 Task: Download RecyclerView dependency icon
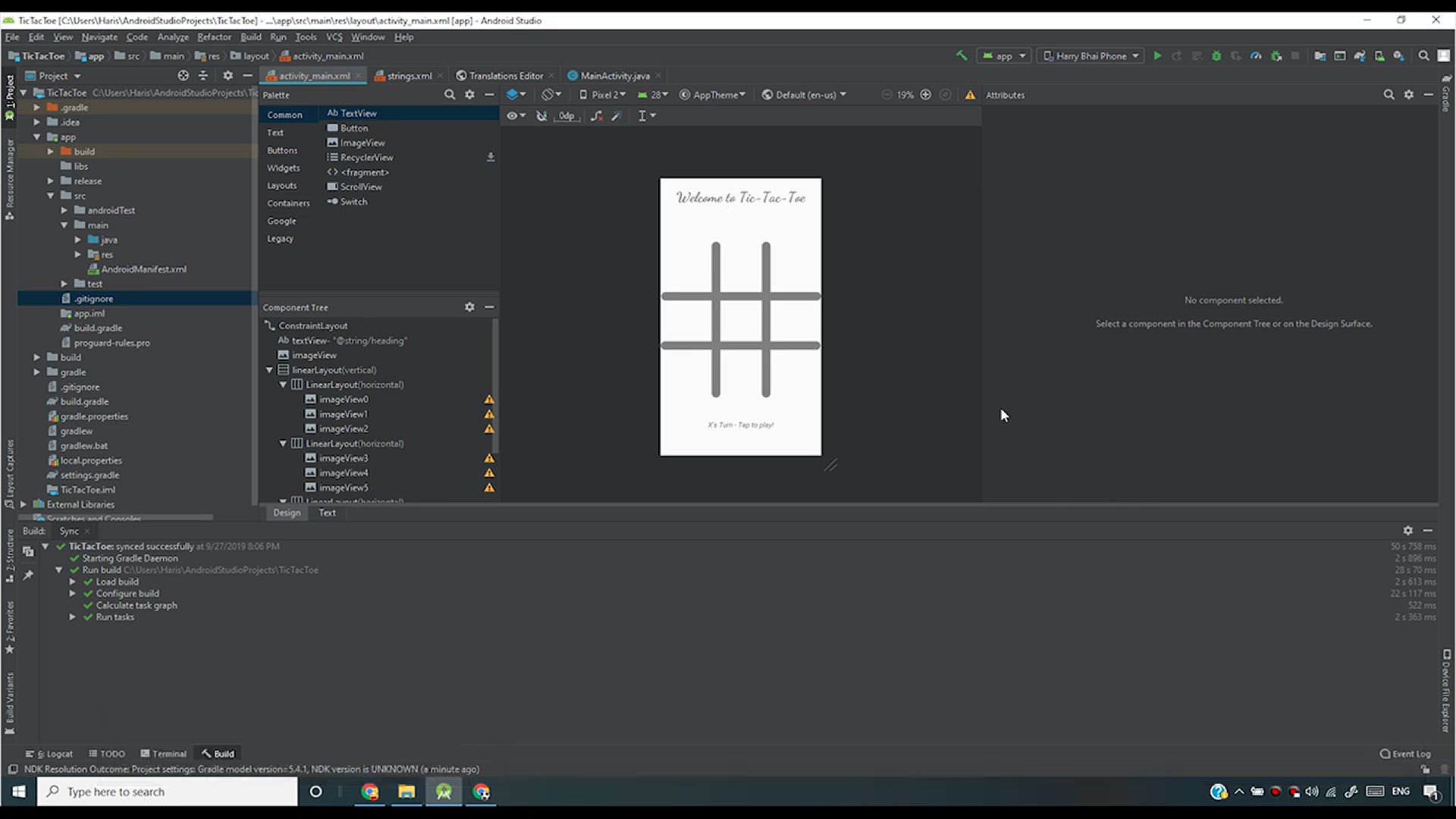point(491,157)
